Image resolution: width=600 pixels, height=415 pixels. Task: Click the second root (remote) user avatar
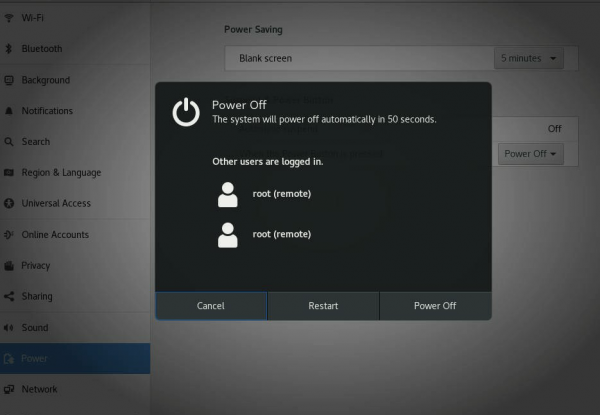(228, 235)
